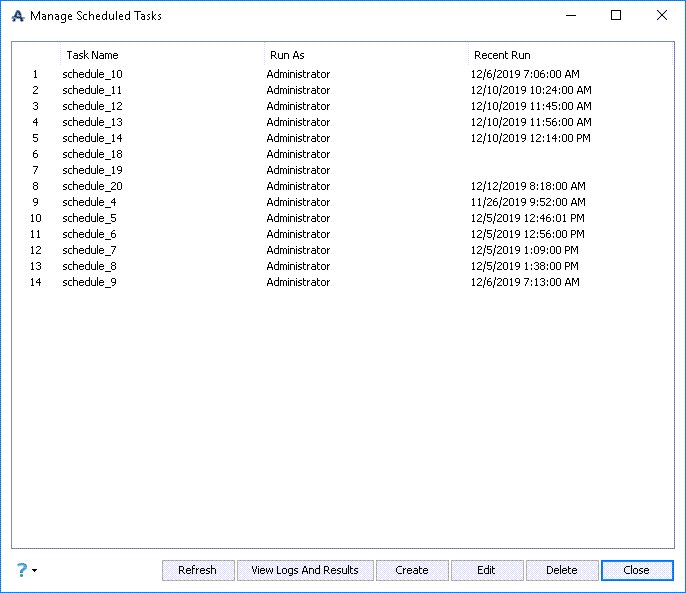Click recent run 12/6/2019 7:13:00 AM
The image size is (686, 593).
525,282
